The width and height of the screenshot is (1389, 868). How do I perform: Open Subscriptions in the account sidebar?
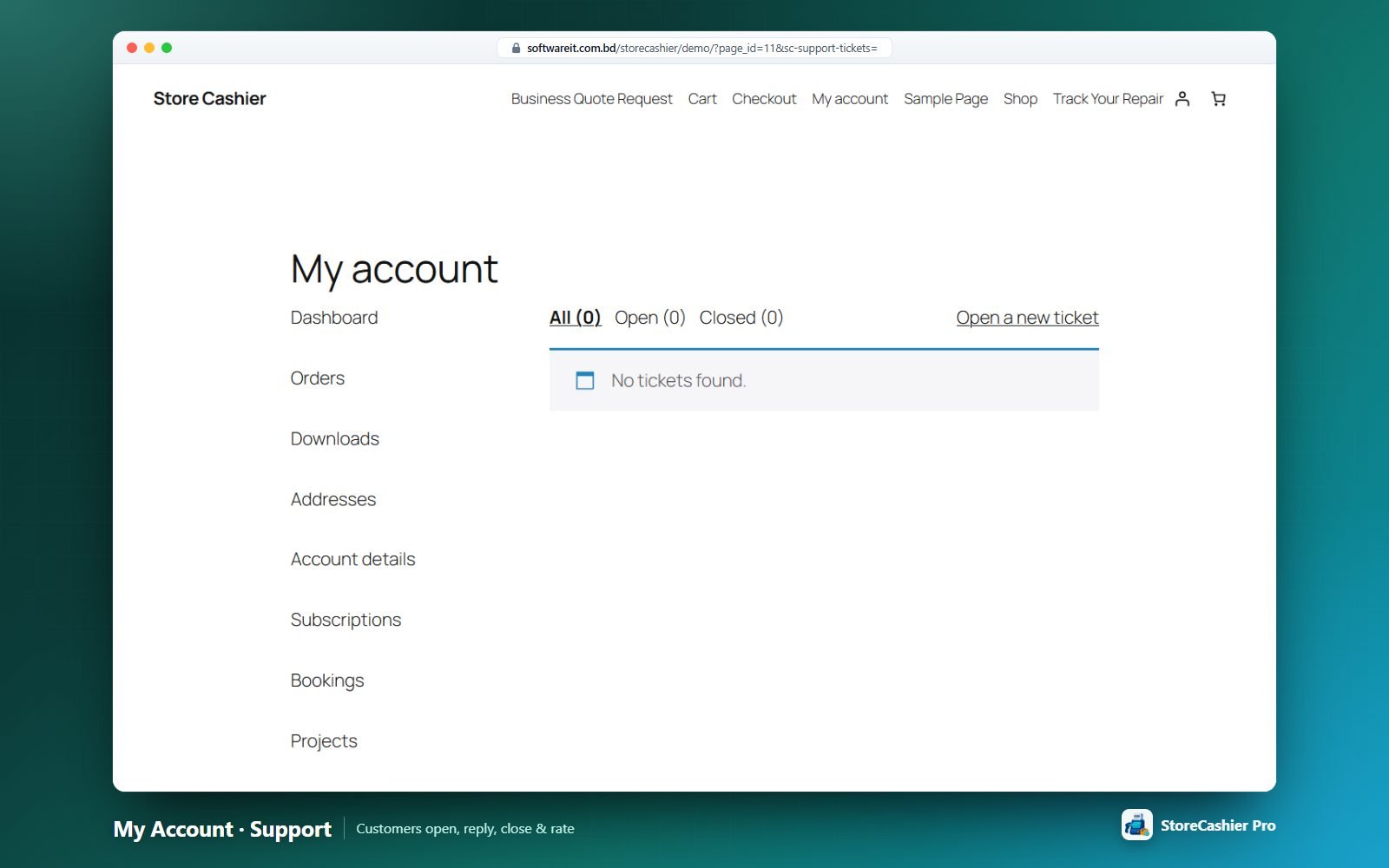click(x=346, y=621)
